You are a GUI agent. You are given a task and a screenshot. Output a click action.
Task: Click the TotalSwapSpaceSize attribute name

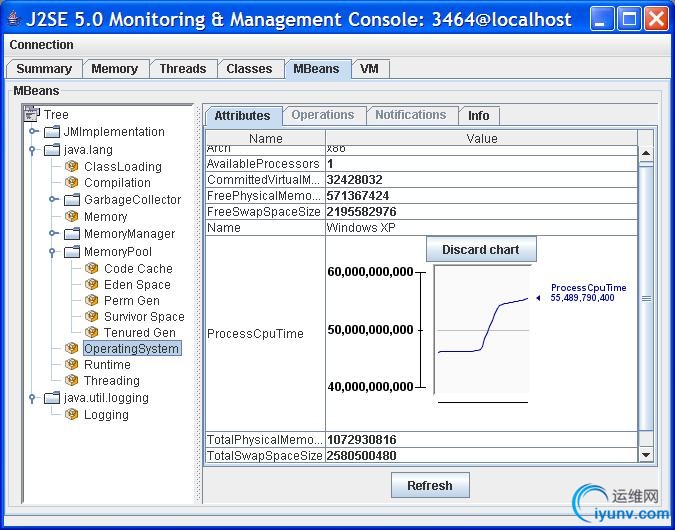point(265,456)
